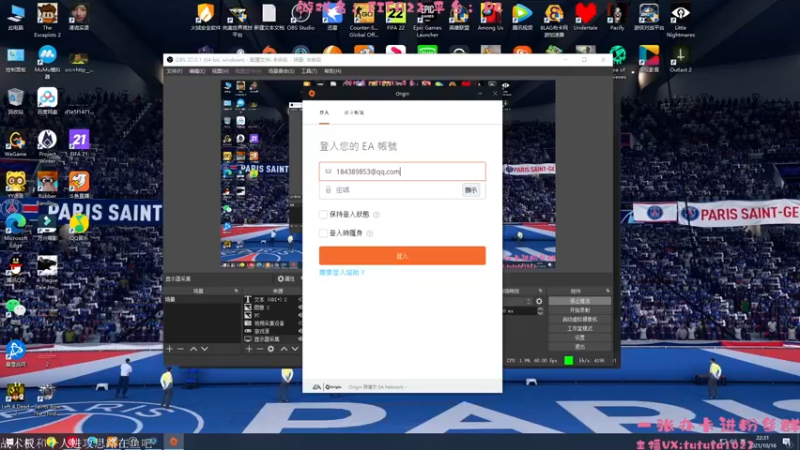800x450 pixels.
Task: Open source properties gear in sources toolbar
Action: (x=271, y=349)
